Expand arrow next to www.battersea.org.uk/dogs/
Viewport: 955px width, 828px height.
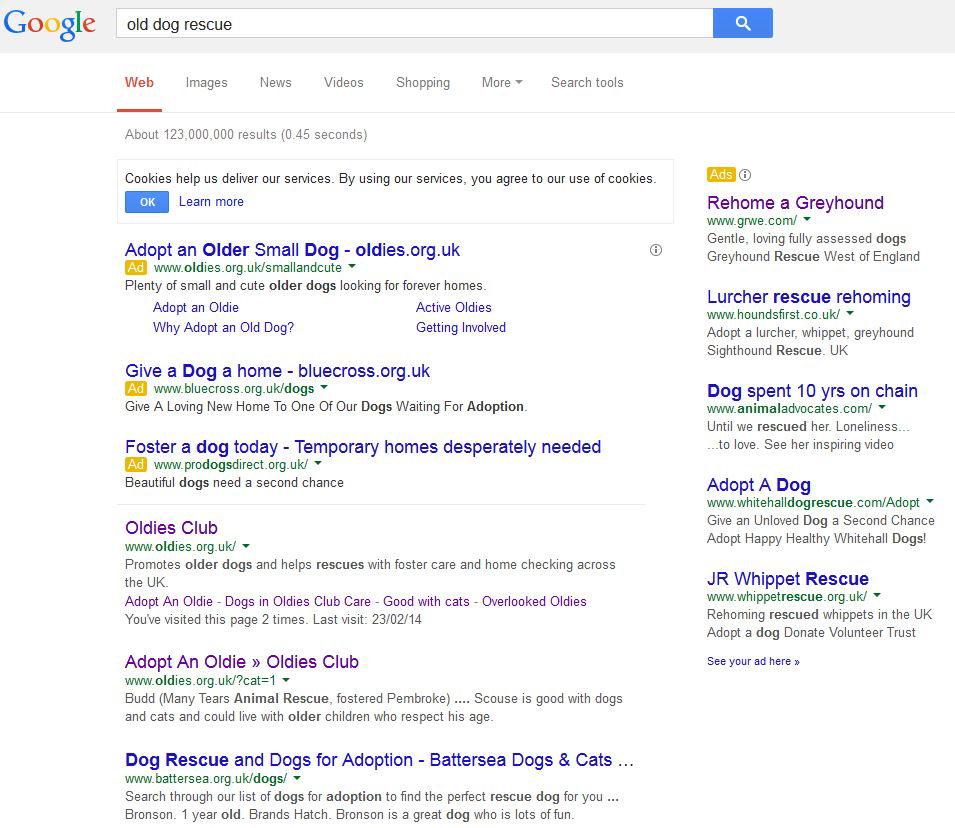pyautogui.click(x=297, y=777)
